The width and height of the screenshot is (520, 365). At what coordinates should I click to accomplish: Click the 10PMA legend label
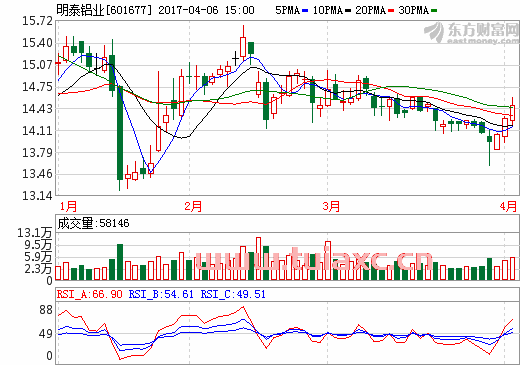328,10
